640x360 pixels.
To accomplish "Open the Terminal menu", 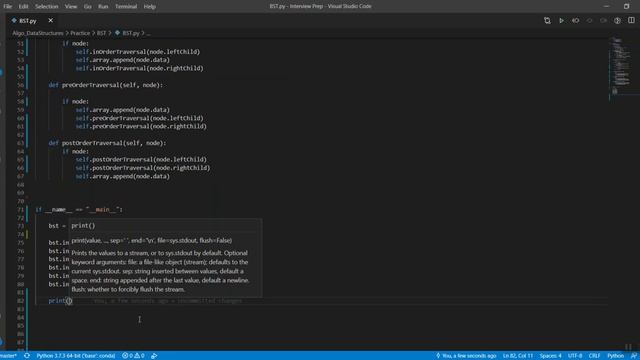I will pos(126,7).
